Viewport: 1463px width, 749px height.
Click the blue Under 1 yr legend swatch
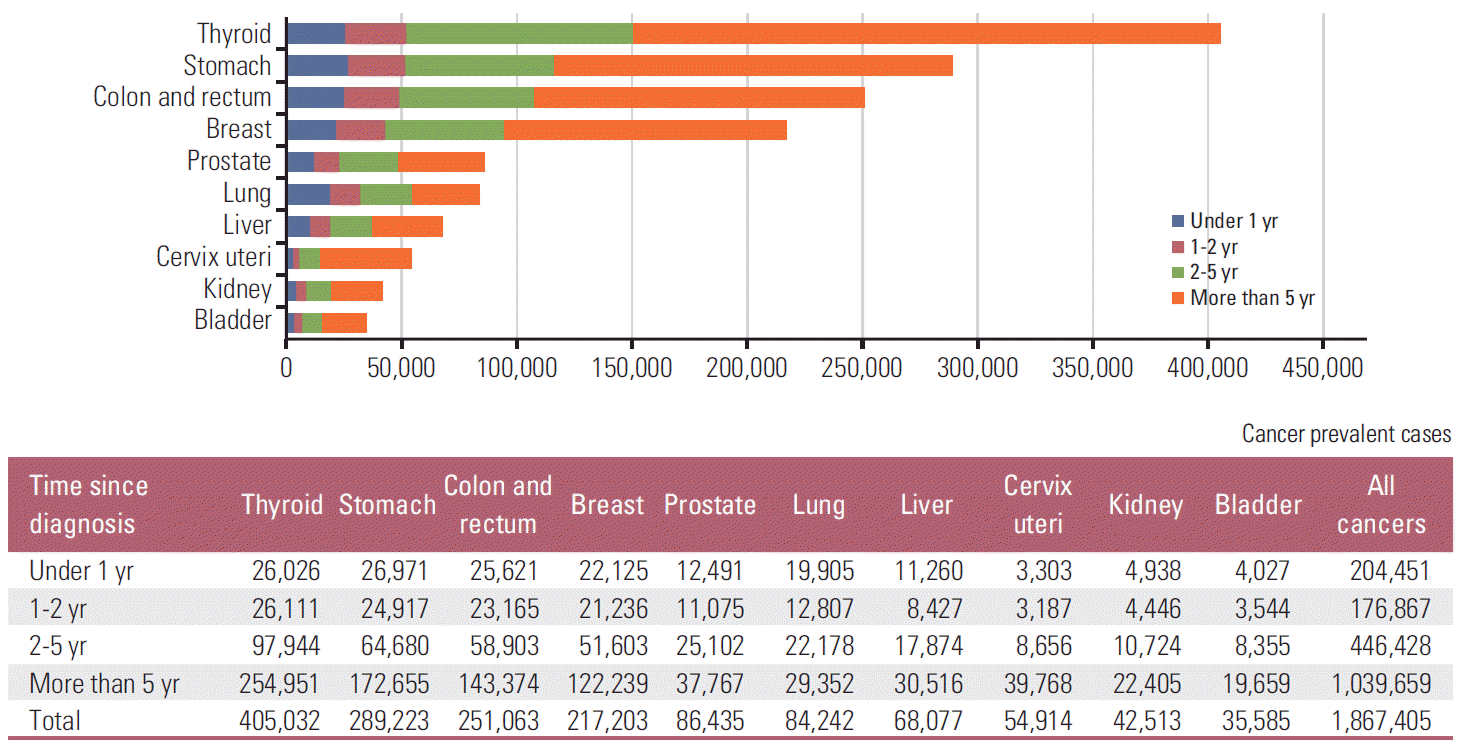pos(1177,221)
